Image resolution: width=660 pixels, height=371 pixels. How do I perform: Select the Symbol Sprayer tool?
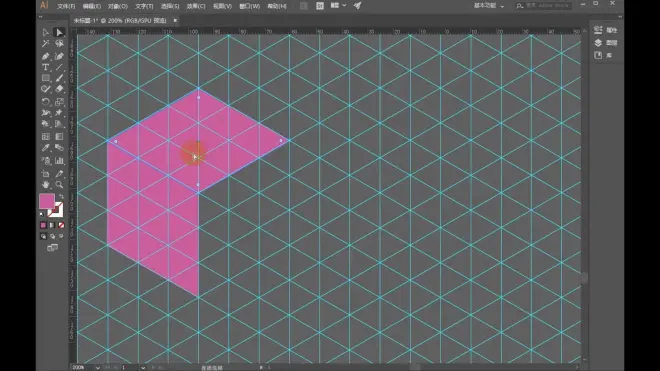point(46,161)
